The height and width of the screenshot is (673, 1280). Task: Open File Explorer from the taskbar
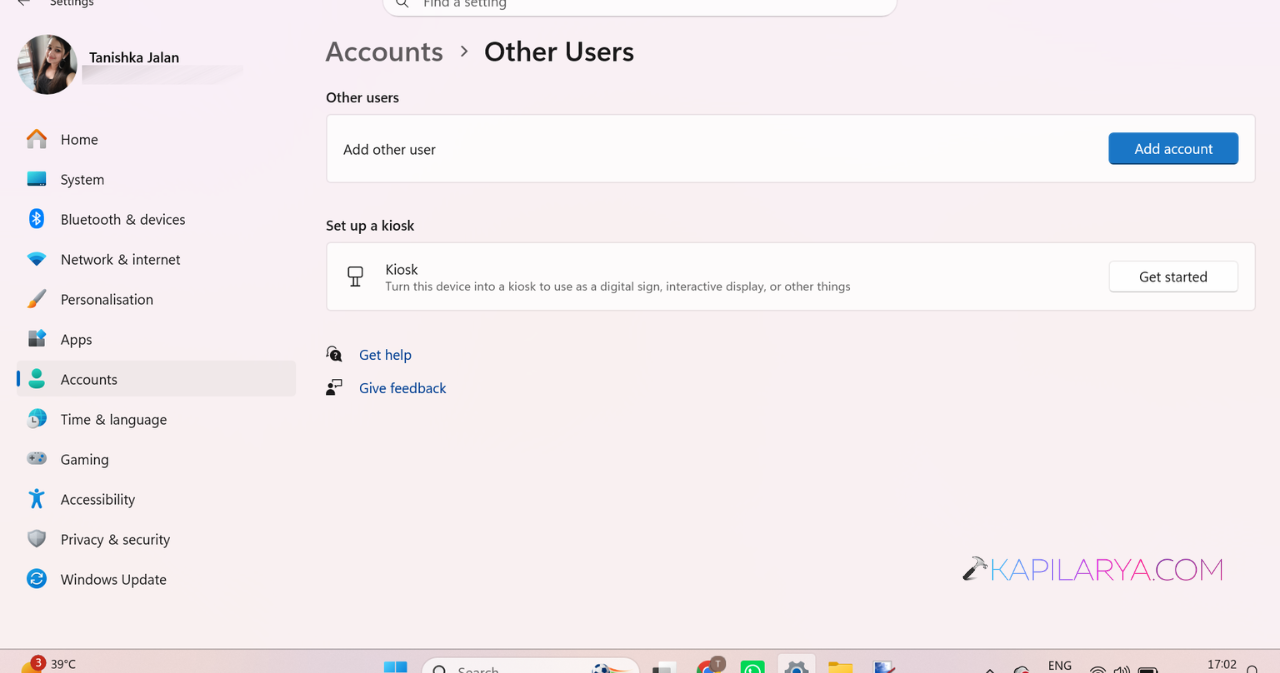(840, 667)
